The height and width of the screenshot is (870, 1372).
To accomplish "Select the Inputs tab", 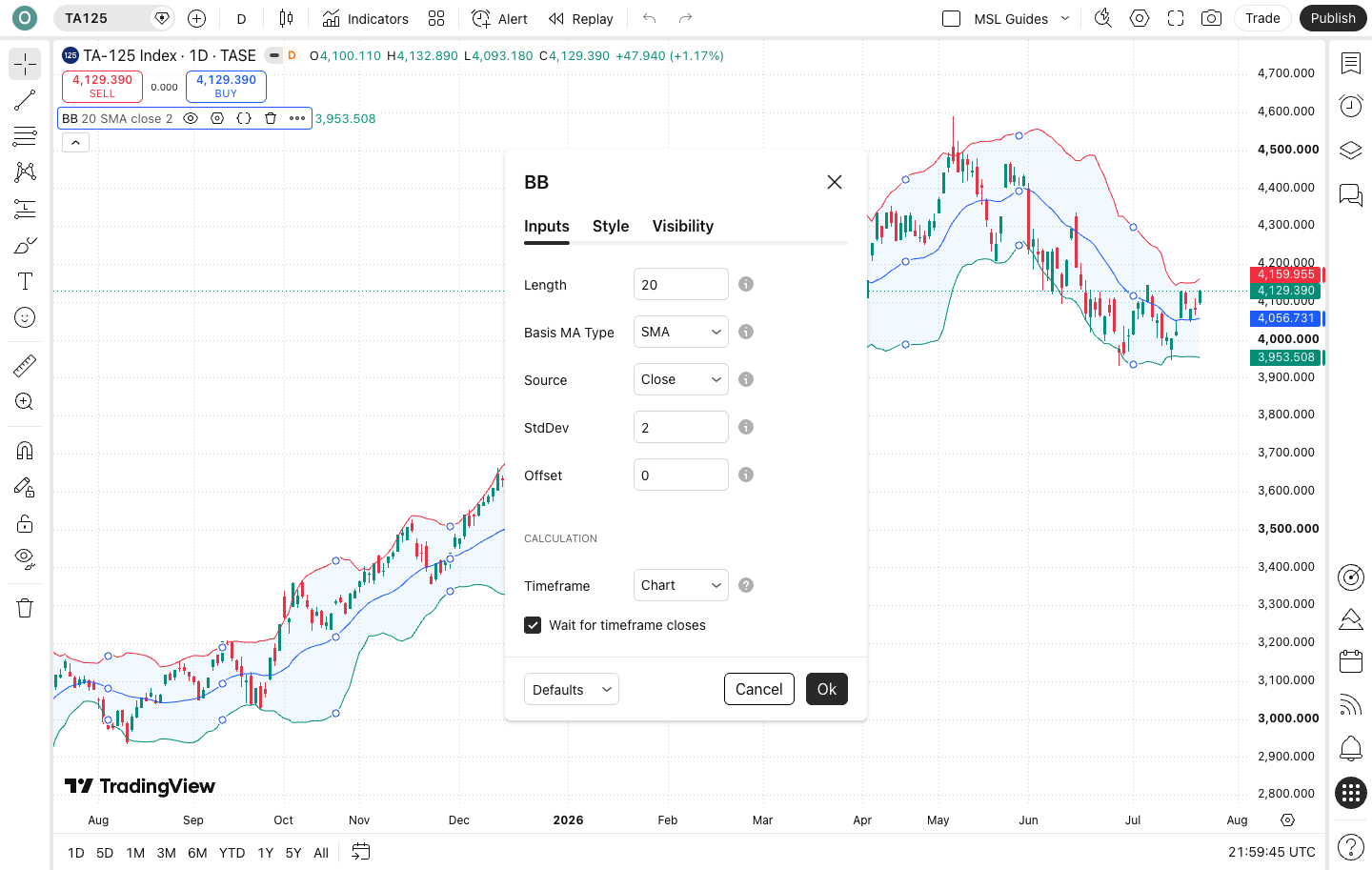I will 547,226.
